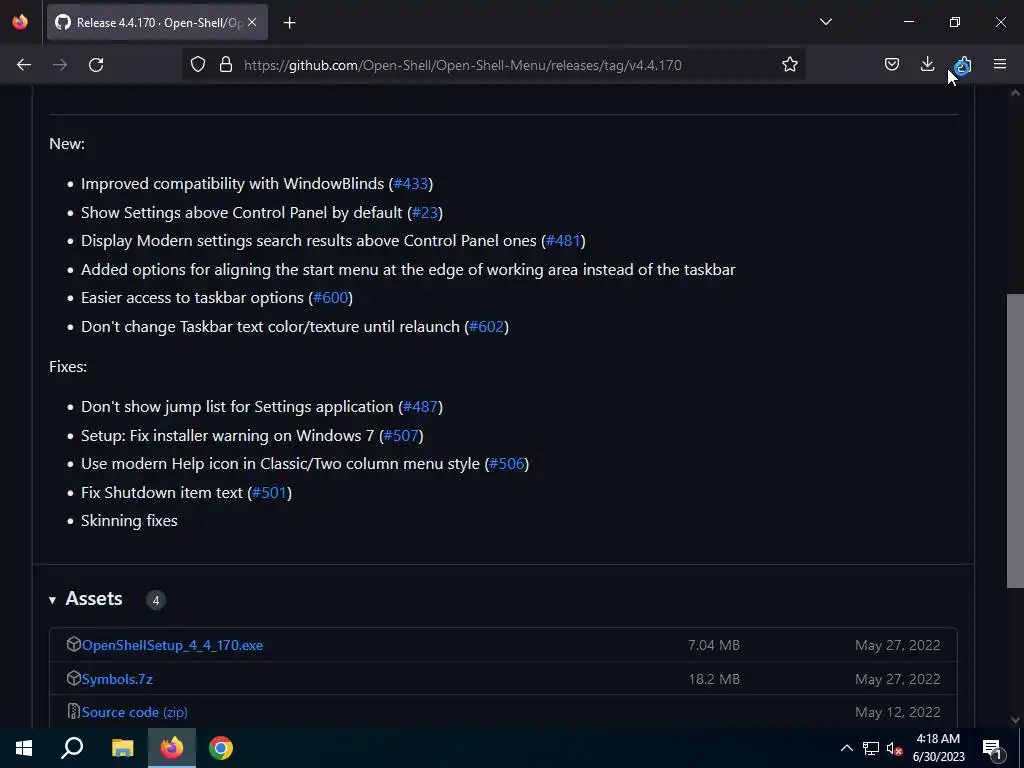Viewport: 1024px width, 768px height.
Task: Click package icon beside Symbols.7z
Action: pos(73,679)
